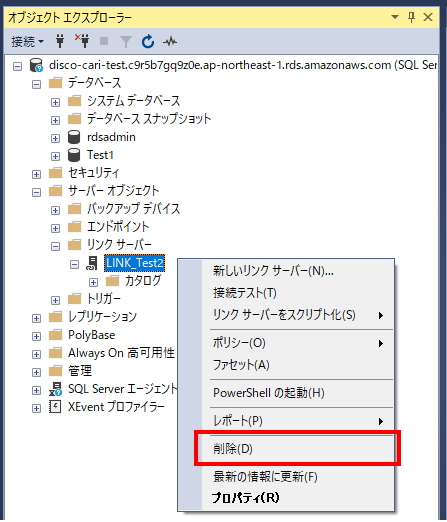Expand the Test1 database
Screen dimensions: 447x522
[55, 156]
